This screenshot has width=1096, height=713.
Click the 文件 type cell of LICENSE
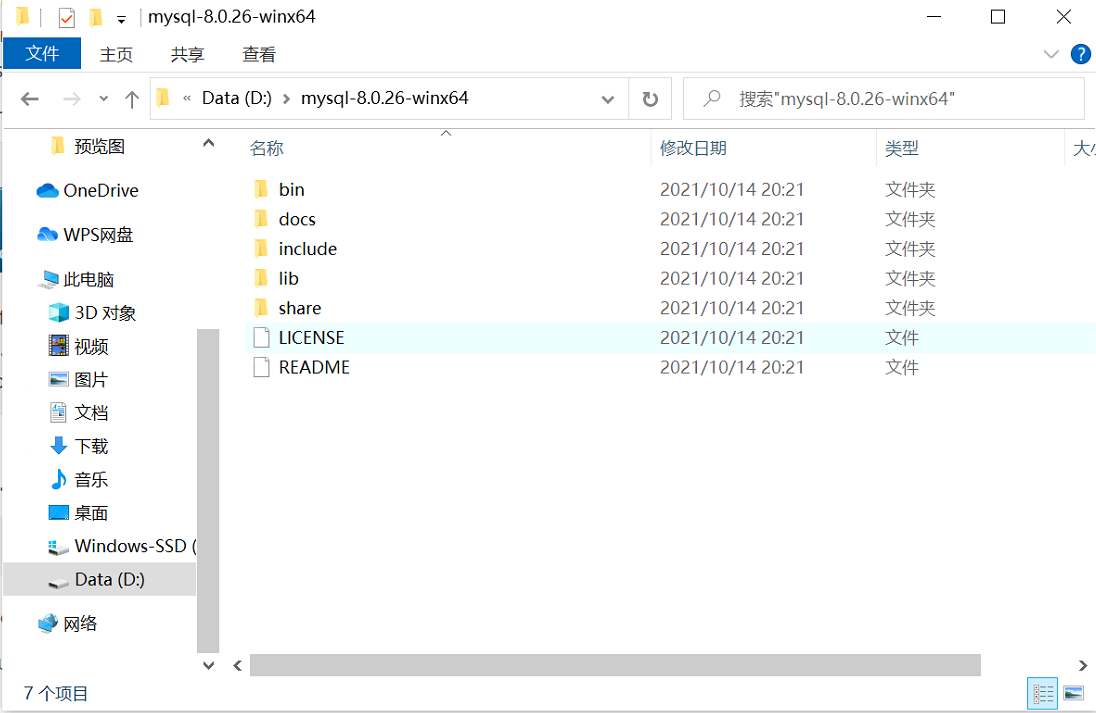point(902,338)
